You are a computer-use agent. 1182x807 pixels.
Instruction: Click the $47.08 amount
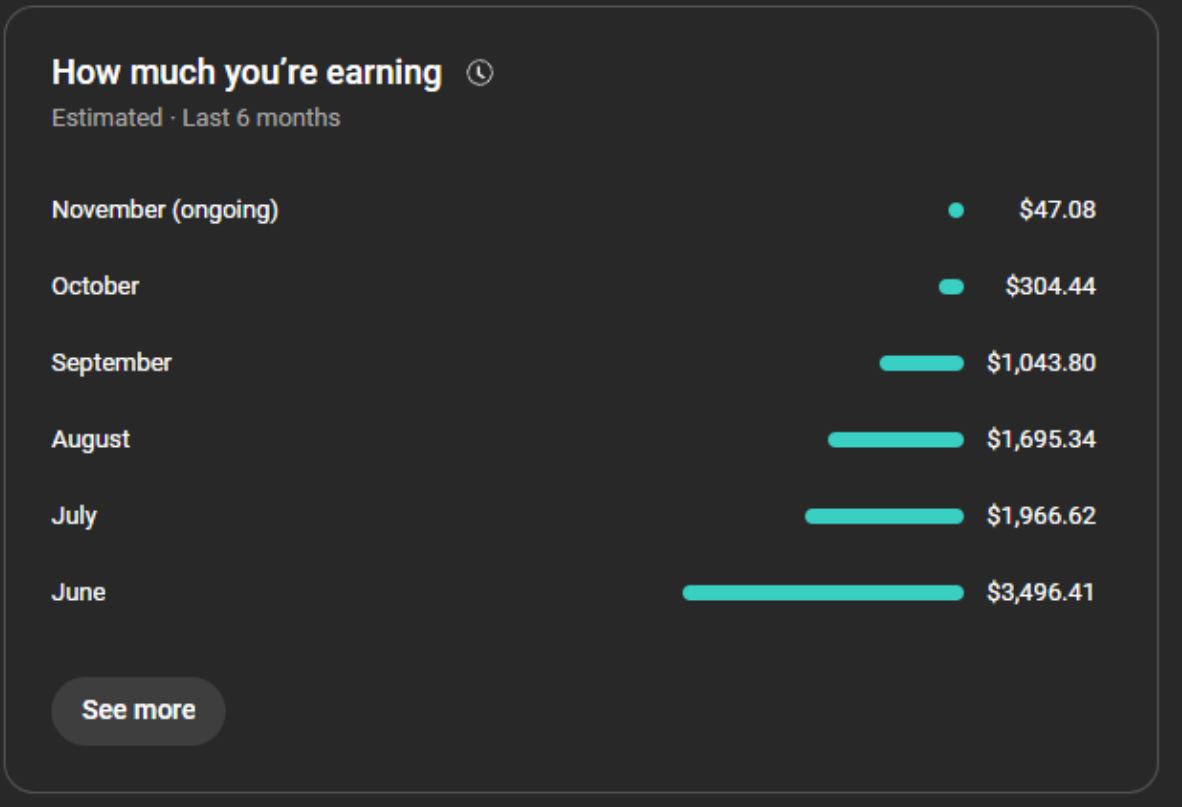[x=1058, y=209]
